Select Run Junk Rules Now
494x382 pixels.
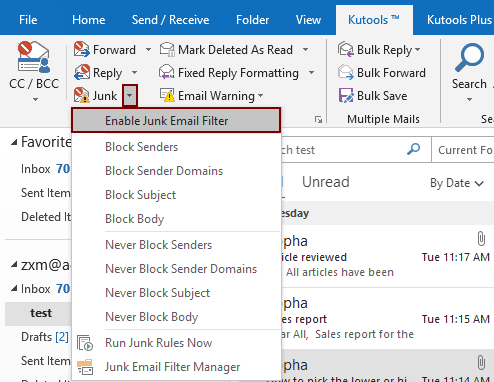(x=176, y=343)
